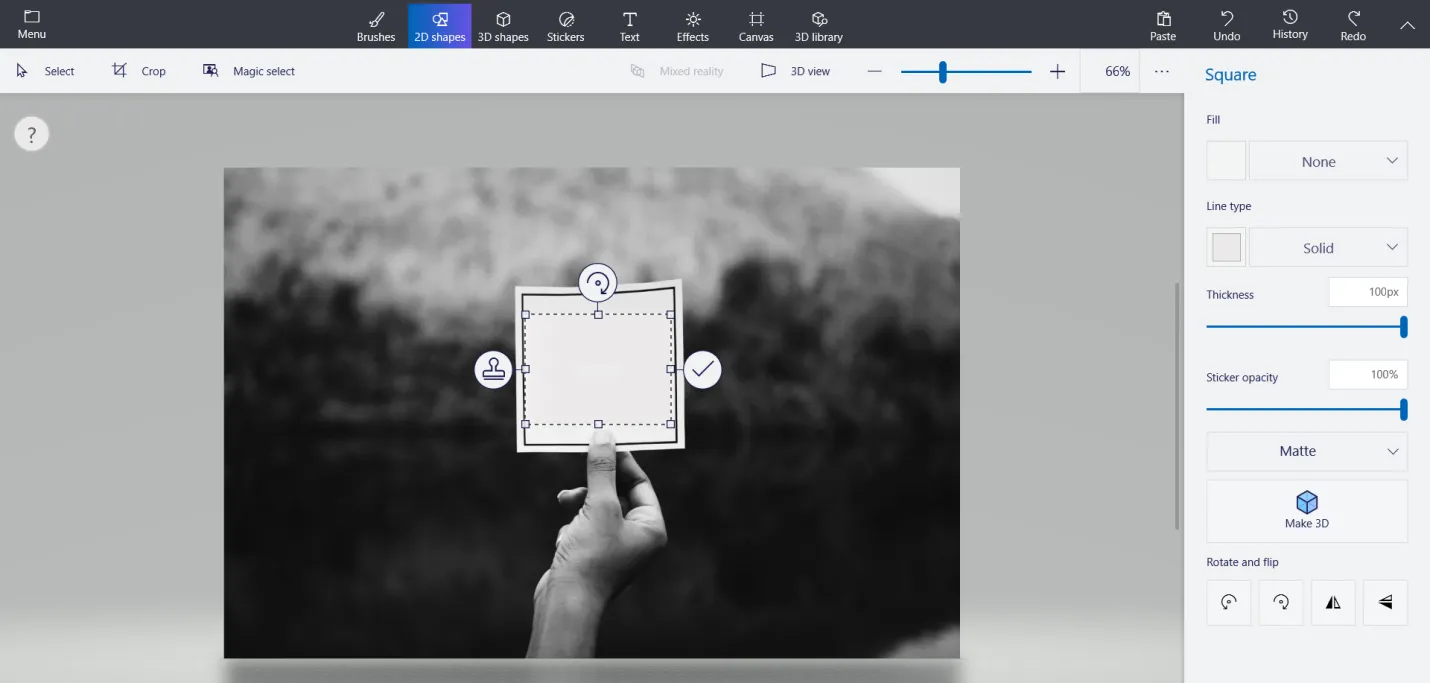Viewport: 1430px width, 683px height.
Task: Activate Magic select
Action: coord(249,71)
